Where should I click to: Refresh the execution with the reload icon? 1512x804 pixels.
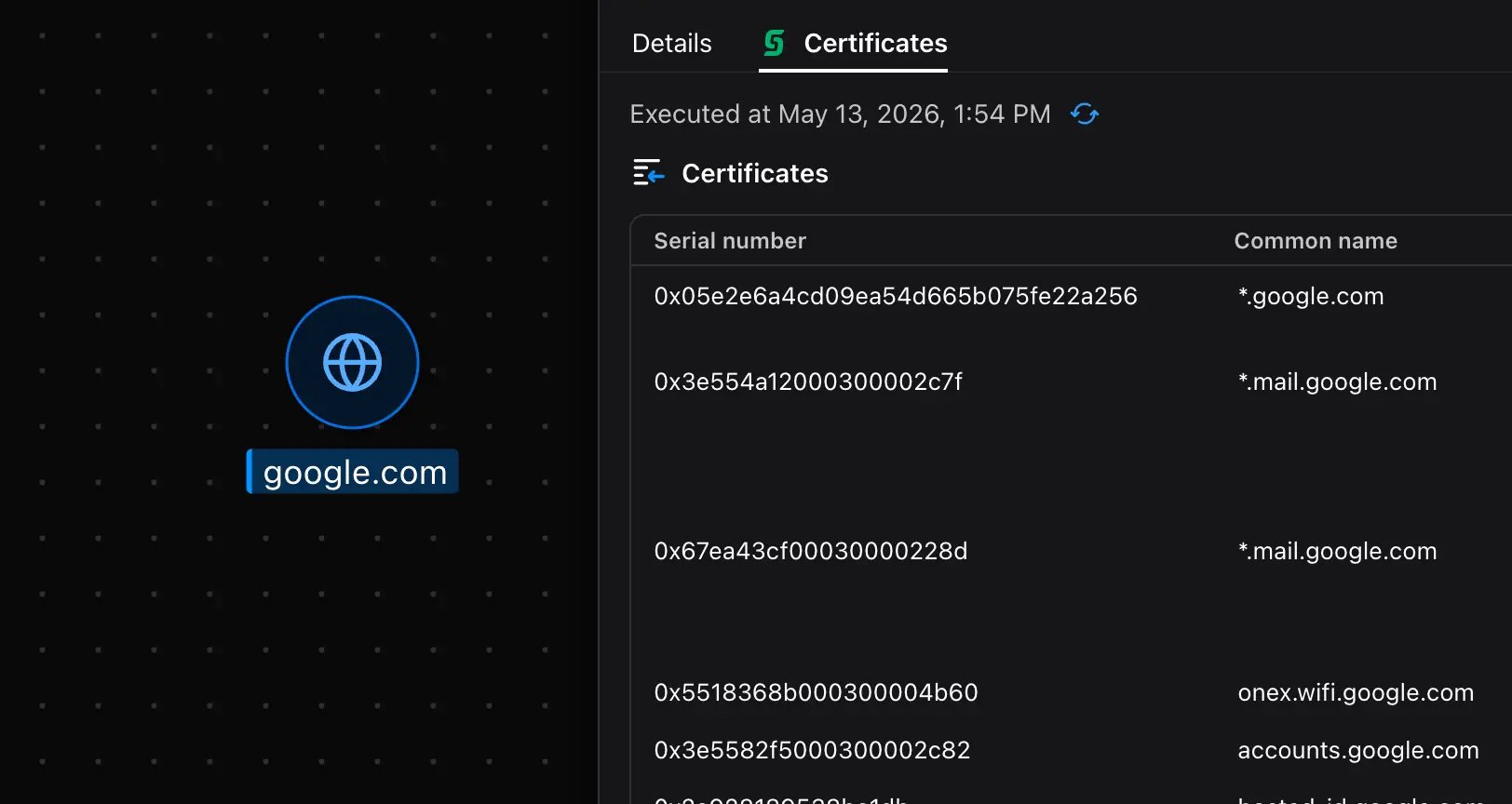tap(1085, 114)
